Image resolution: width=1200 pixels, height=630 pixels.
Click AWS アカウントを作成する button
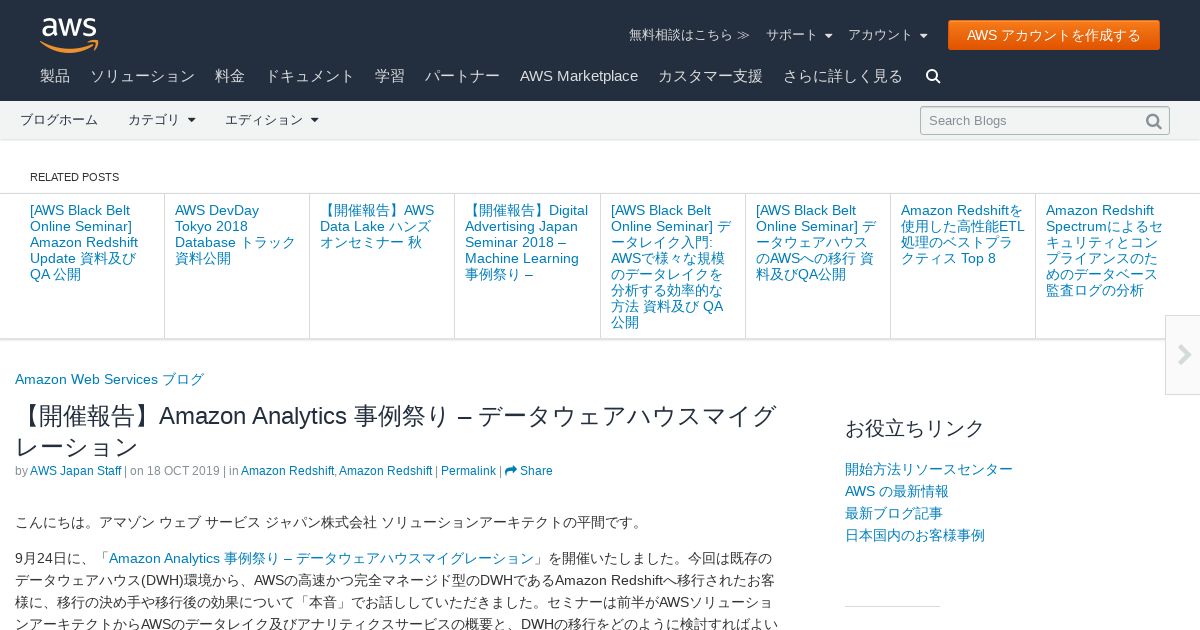click(1054, 35)
